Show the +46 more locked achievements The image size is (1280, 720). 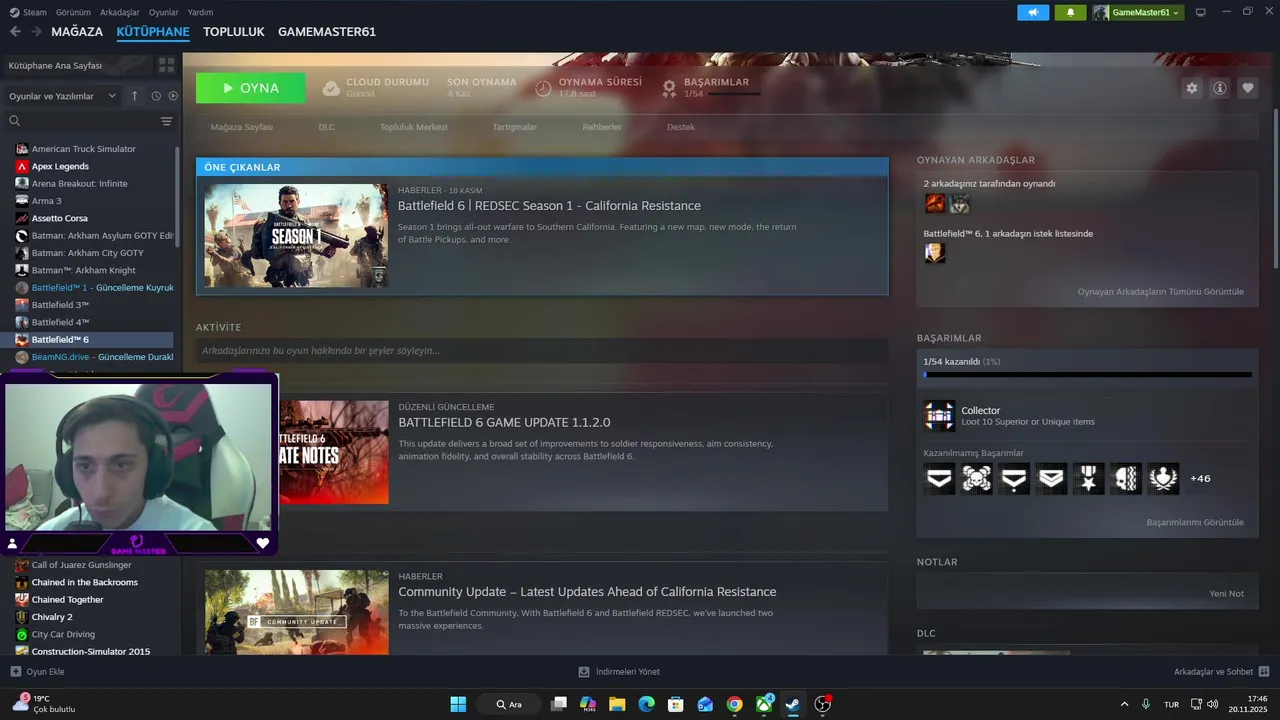click(1200, 479)
